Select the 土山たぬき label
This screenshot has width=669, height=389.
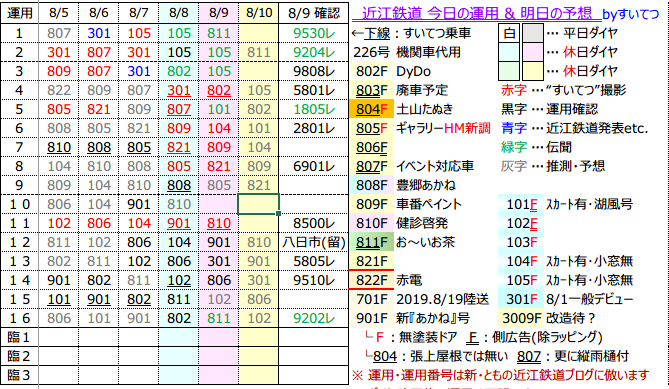point(425,109)
